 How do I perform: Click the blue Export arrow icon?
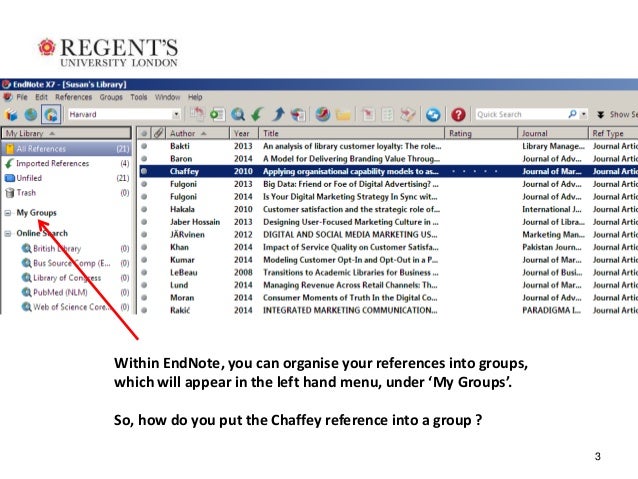278,114
